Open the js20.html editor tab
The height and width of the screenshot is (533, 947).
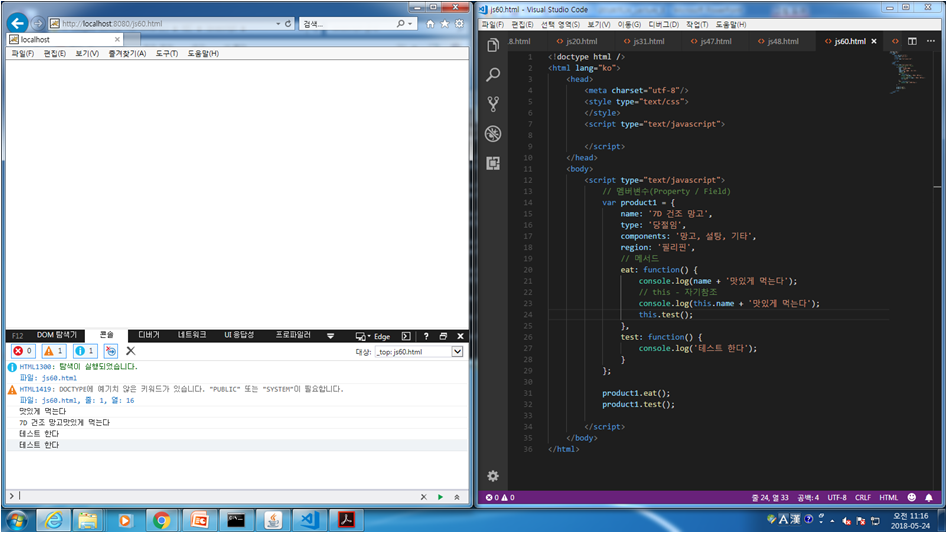(577, 41)
